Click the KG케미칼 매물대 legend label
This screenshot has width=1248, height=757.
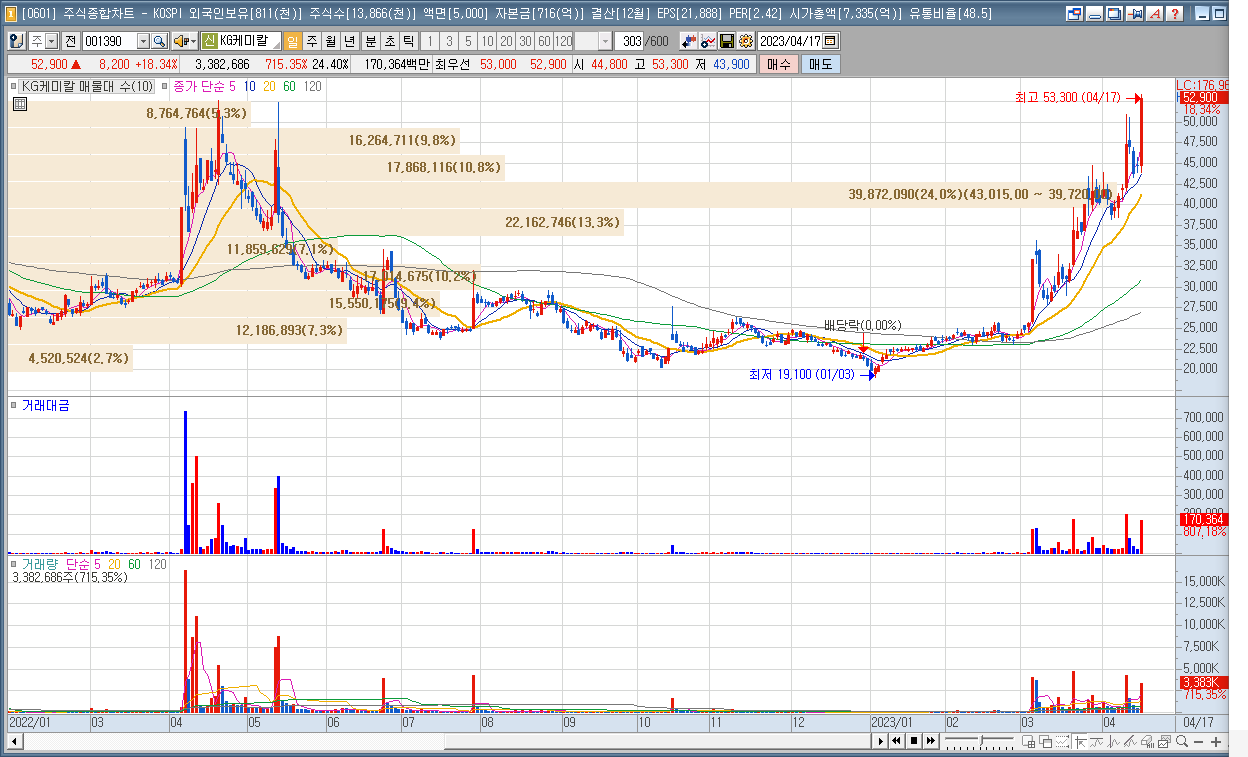pos(88,87)
